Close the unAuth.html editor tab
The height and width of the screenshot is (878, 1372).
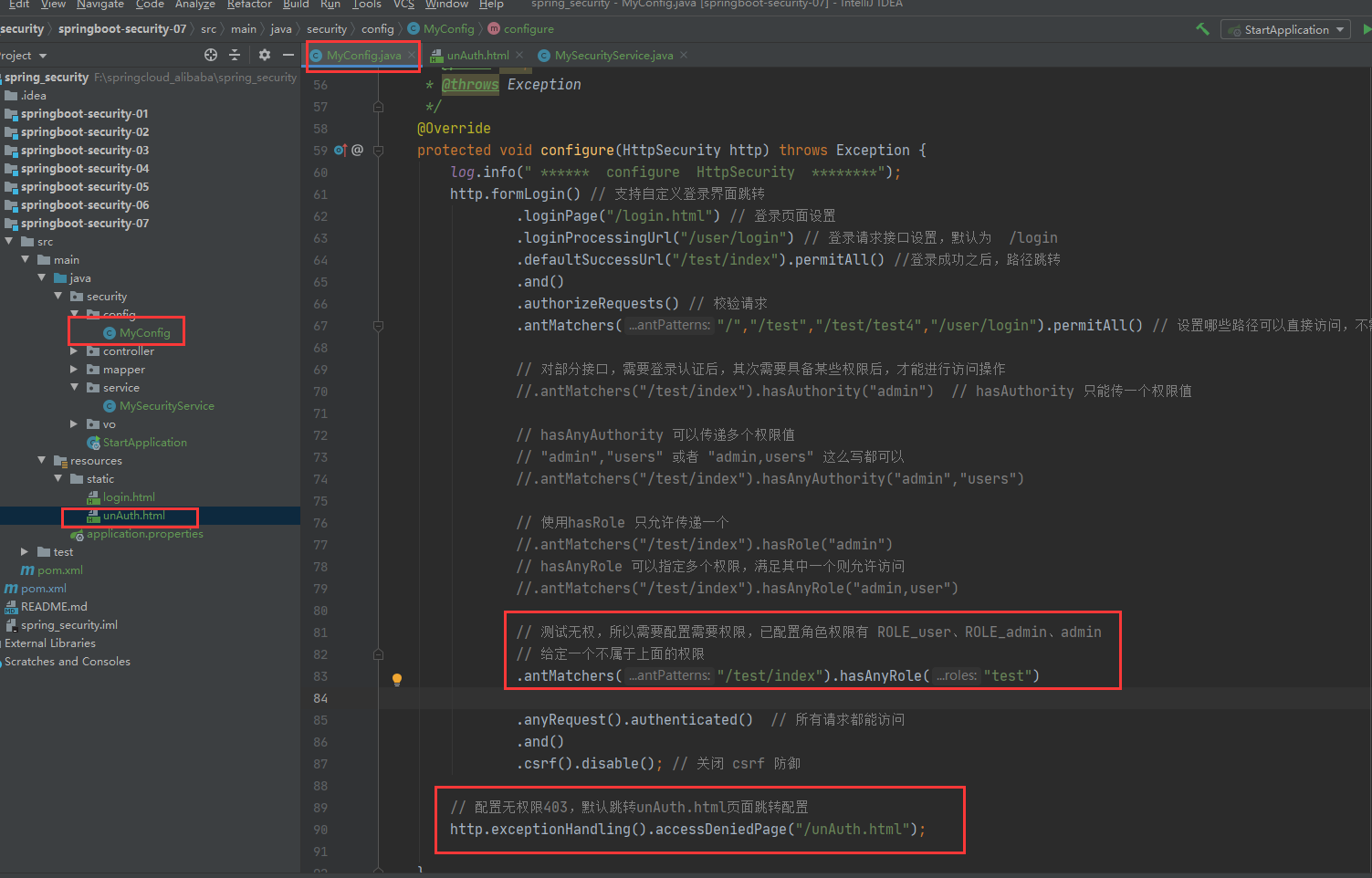coord(517,55)
